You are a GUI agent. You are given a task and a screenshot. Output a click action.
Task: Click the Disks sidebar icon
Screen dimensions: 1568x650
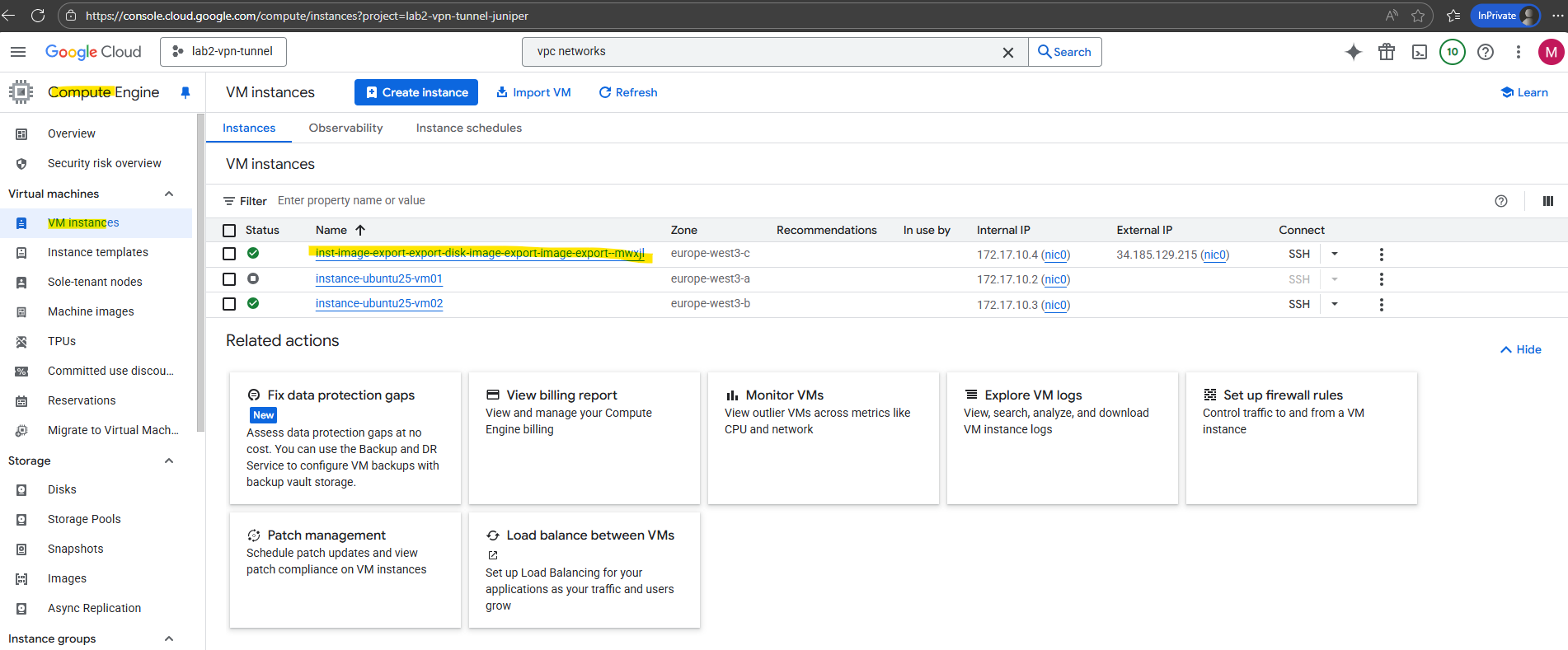[x=21, y=489]
